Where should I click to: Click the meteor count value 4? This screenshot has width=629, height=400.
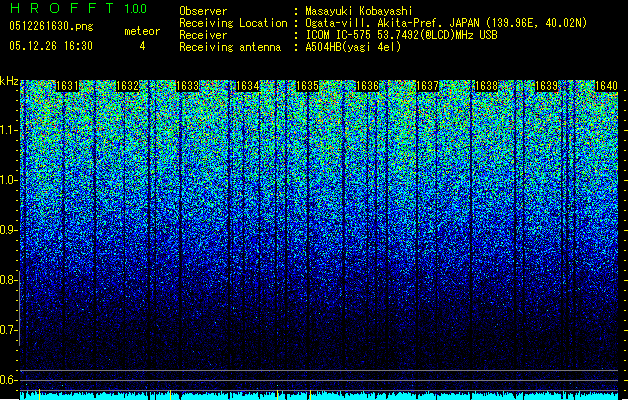tap(142, 46)
